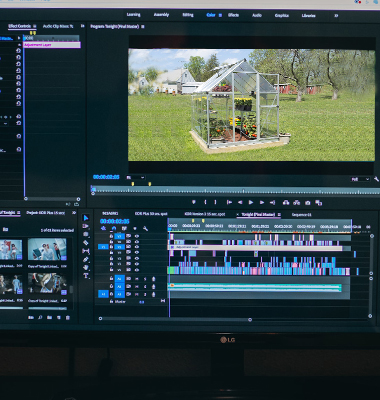Add a marker using timeline header marker icon
380x400 pixels.
pyautogui.click(x=135, y=229)
